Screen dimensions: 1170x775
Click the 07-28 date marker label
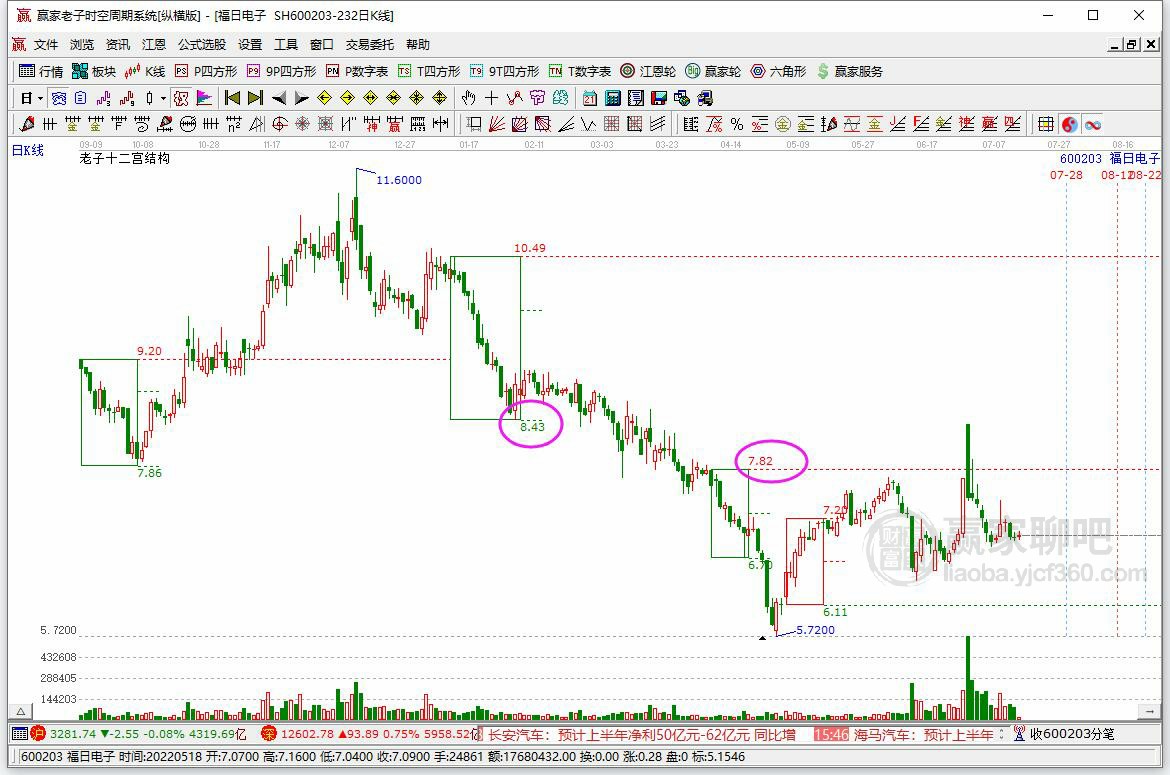[x=1066, y=175]
